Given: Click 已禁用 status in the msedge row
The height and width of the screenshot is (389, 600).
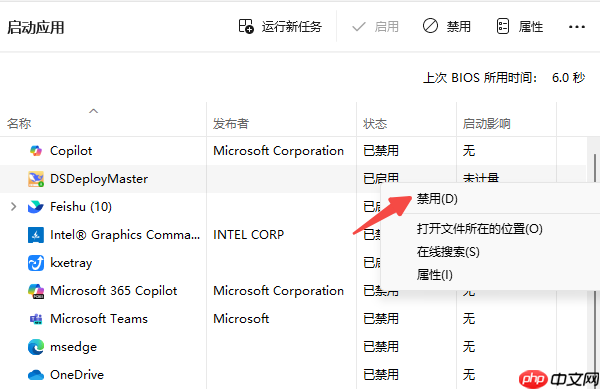Looking at the screenshot, I should [381, 347].
